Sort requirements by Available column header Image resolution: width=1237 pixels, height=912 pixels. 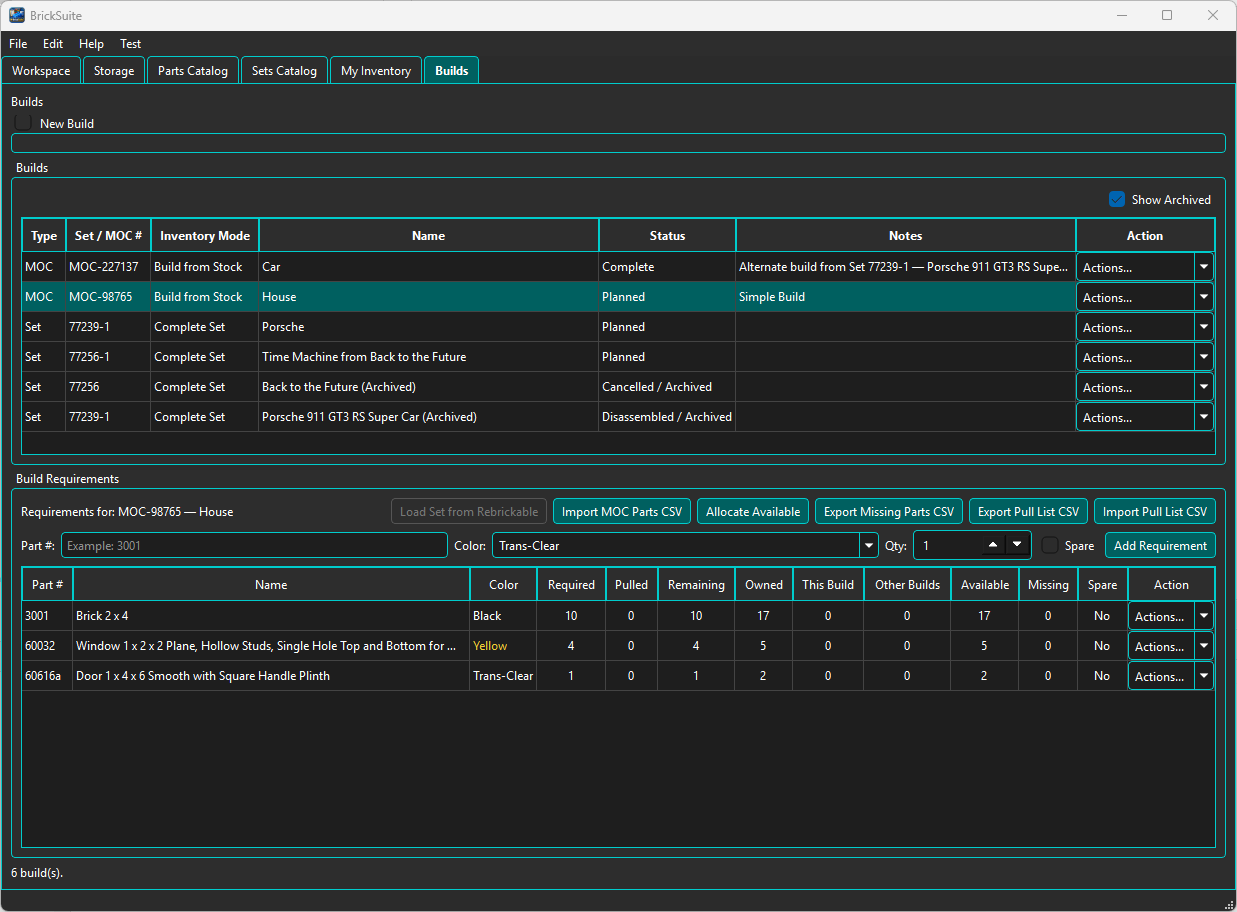pos(985,585)
